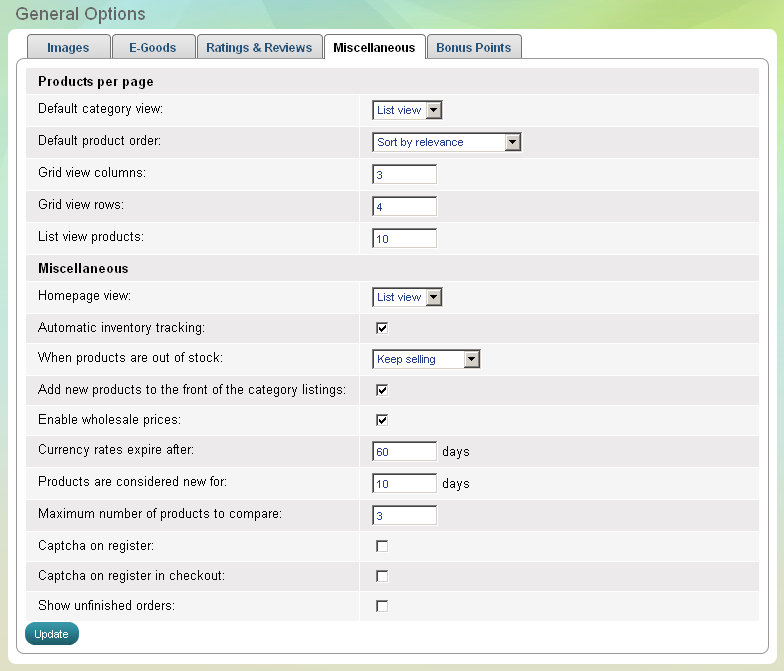Screen dimensions: 784x671
Task: Enable the Show unfinished orders checkbox
Action: 382,606
